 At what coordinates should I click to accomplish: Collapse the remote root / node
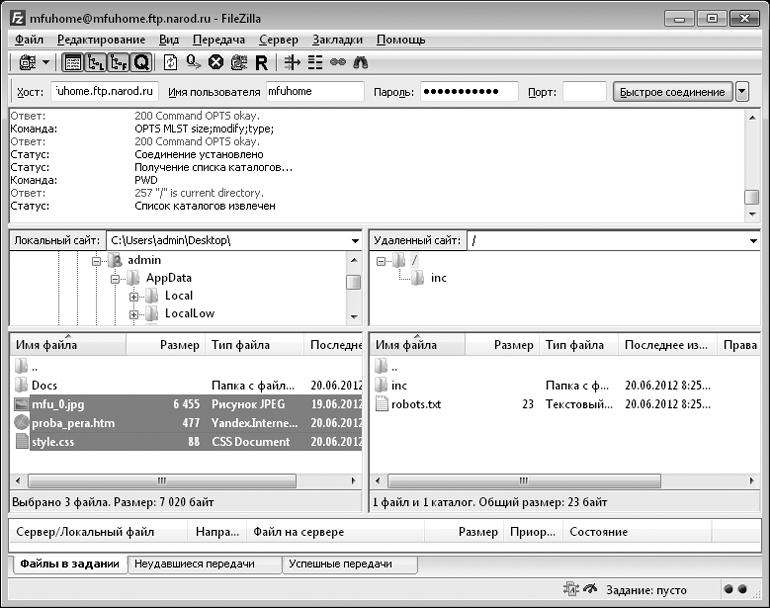coord(381,261)
